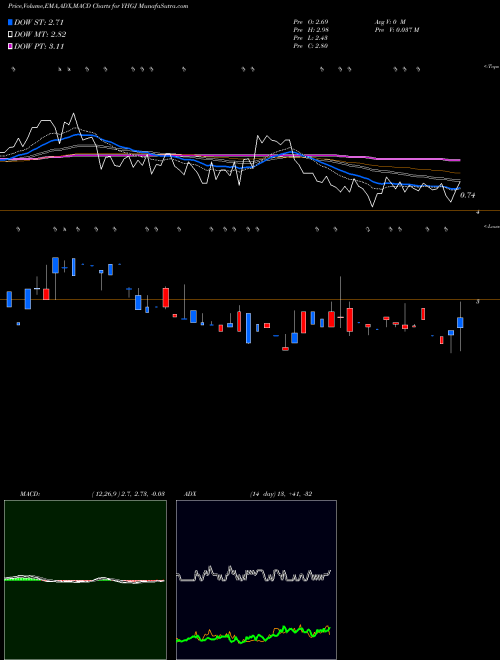500x660 pixels.
Task: Select the 'DOW PT: 3.11' label
Action: point(39,46)
